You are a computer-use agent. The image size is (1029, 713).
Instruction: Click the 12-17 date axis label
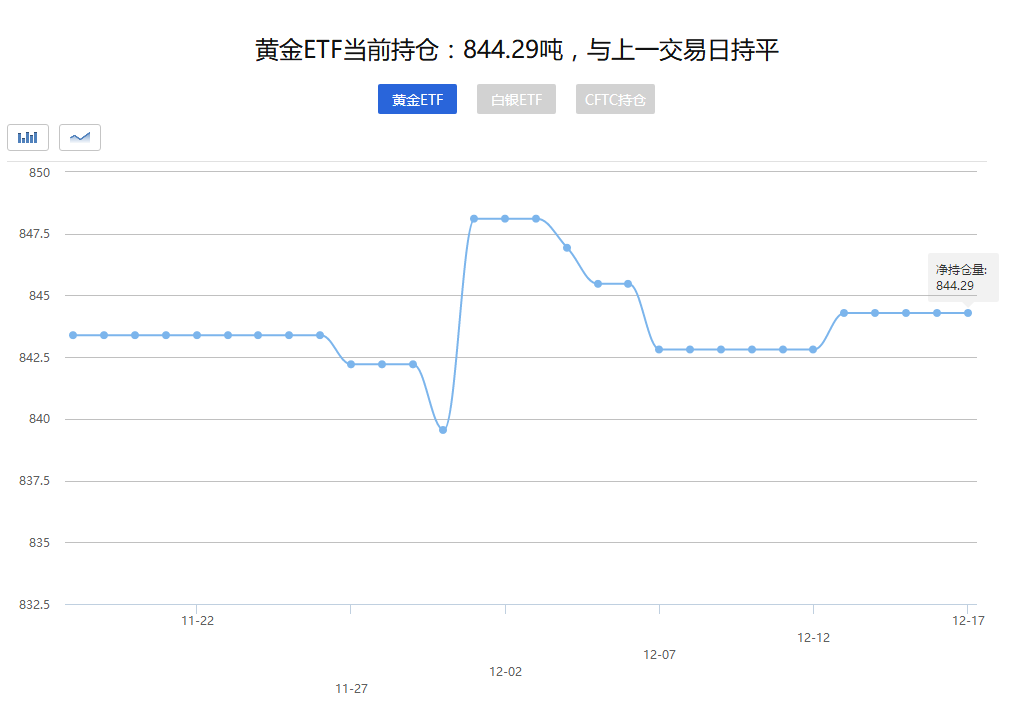[968, 620]
